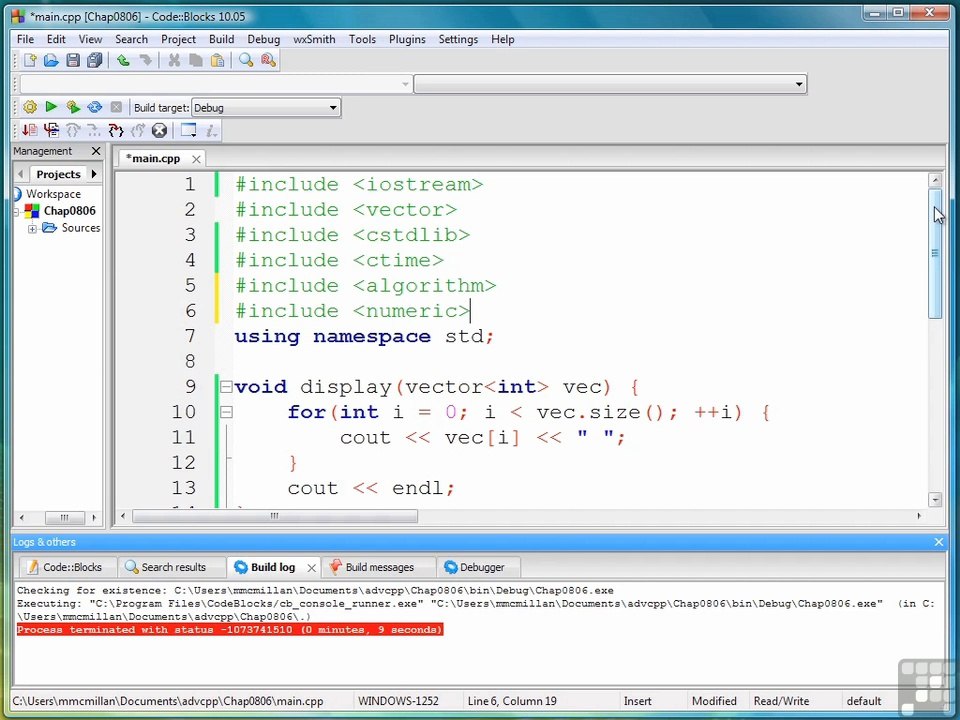Open the Debug menu
Image resolution: width=960 pixels, height=720 pixels.
(x=263, y=39)
